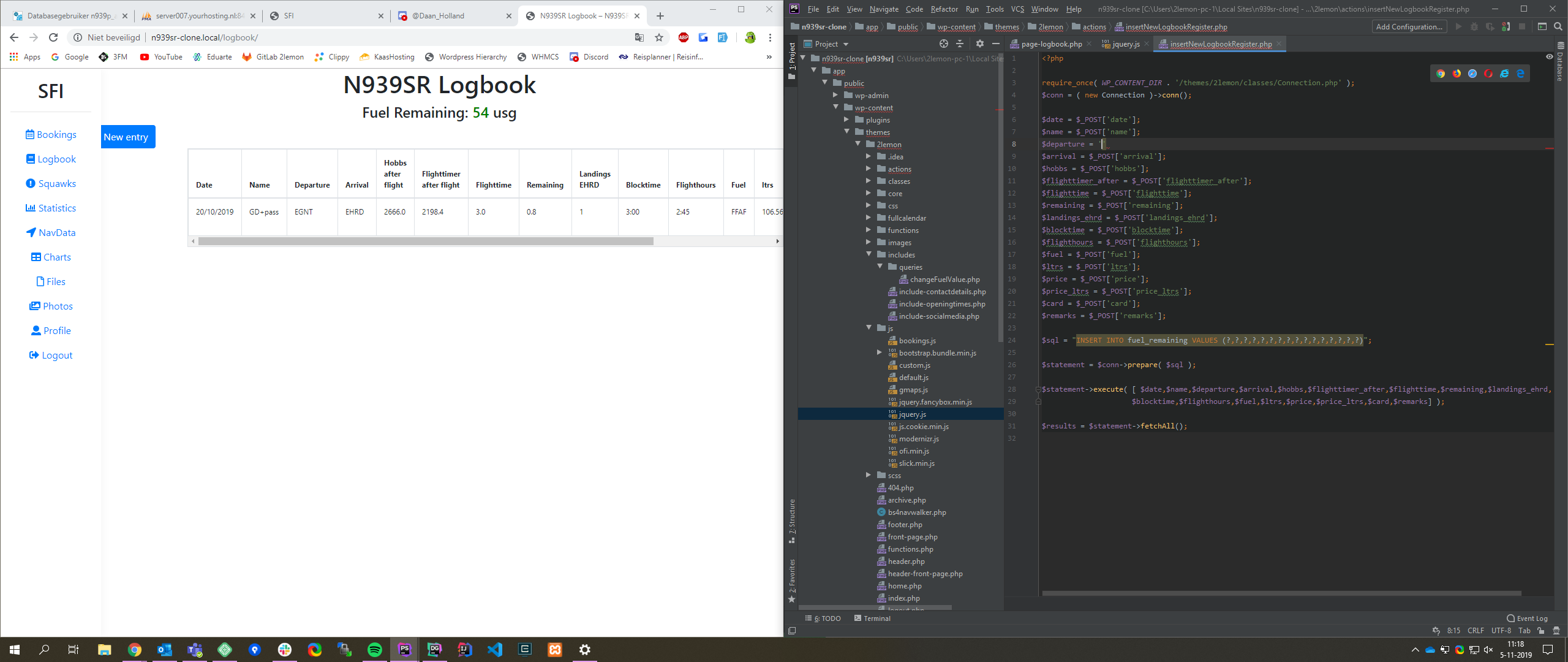Toggle the Terminal tool window button
1568x662 pixels.
[x=872, y=618]
